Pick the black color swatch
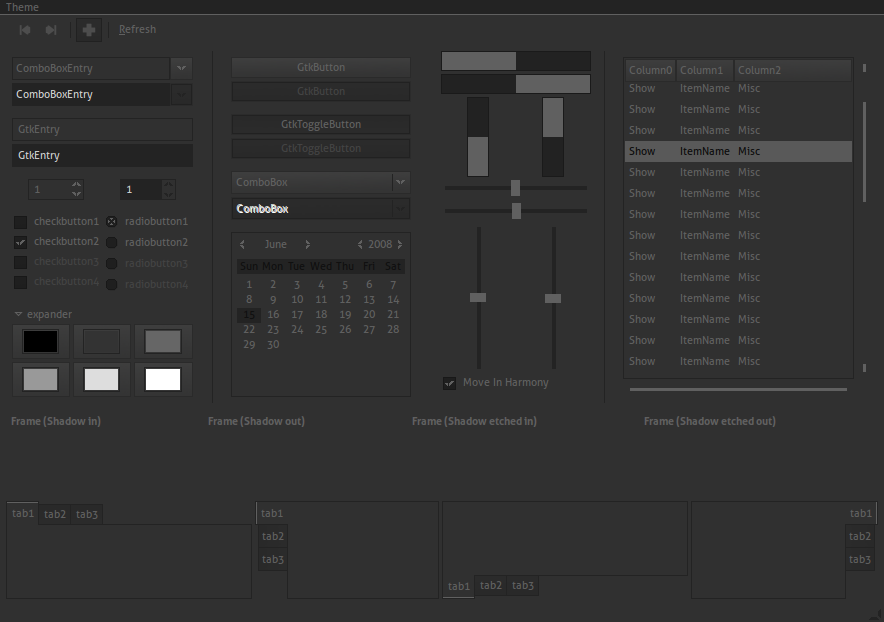Viewport: 884px width, 622px height. (41, 342)
